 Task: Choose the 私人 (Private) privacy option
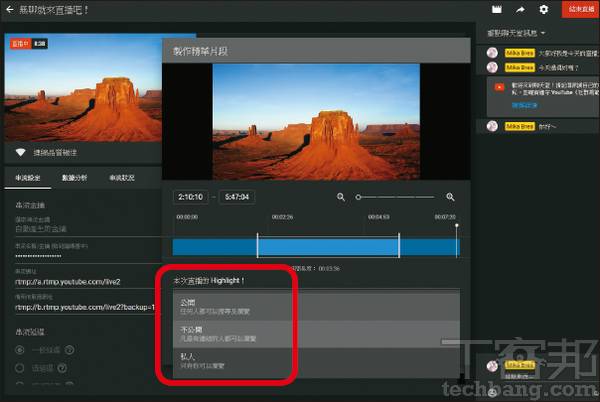coord(316,361)
